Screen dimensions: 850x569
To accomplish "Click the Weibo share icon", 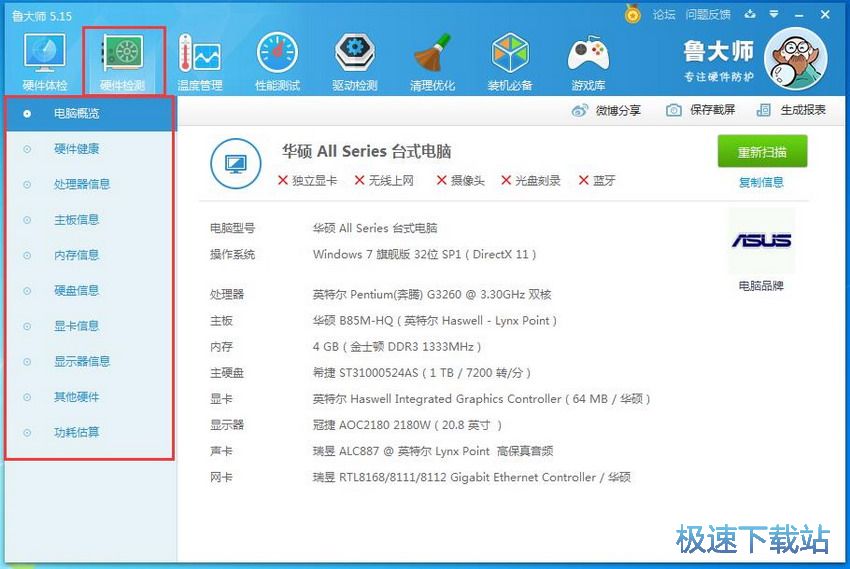I will coord(579,111).
